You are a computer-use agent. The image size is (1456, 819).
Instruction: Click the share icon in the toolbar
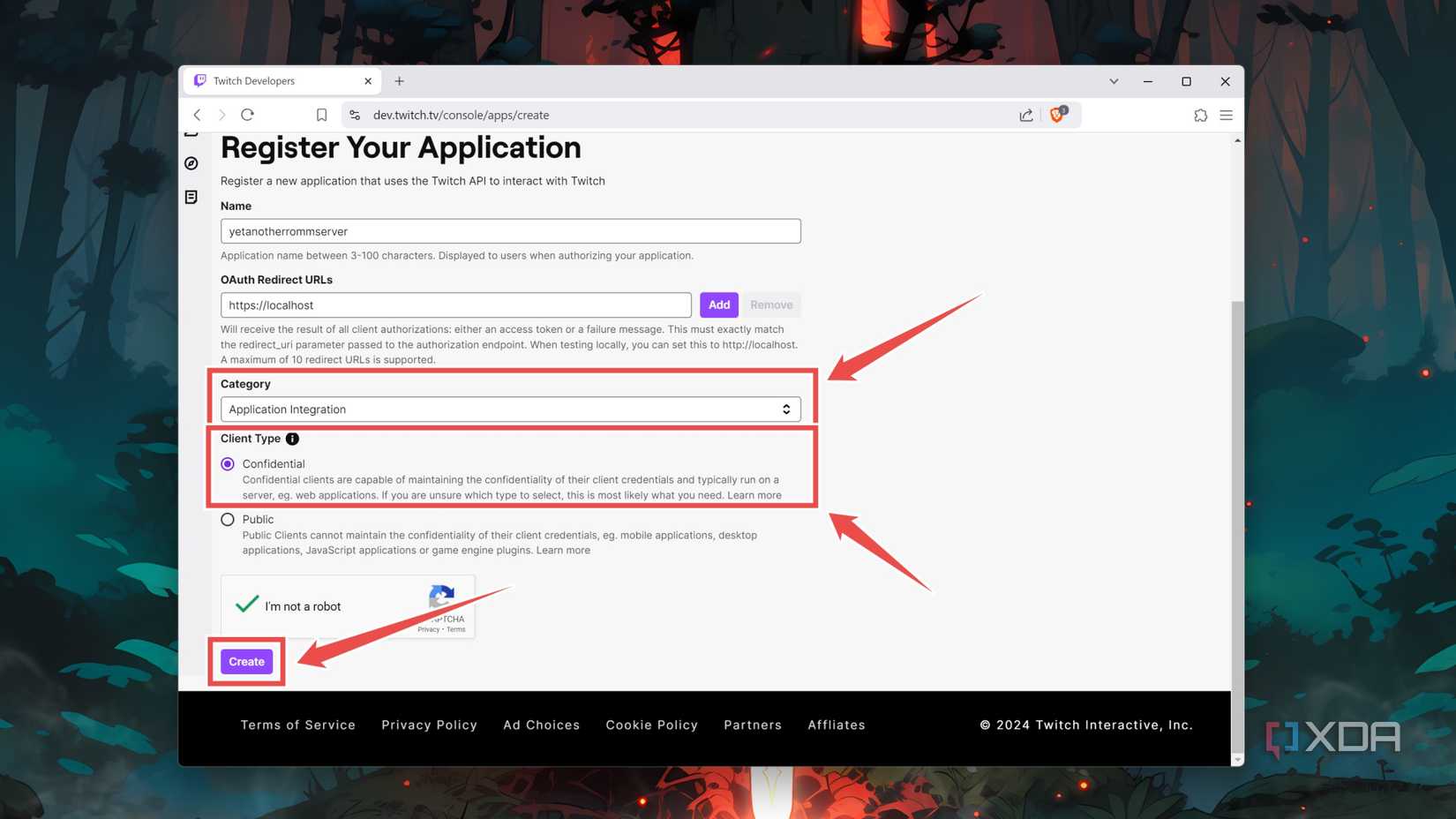(1025, 115)
